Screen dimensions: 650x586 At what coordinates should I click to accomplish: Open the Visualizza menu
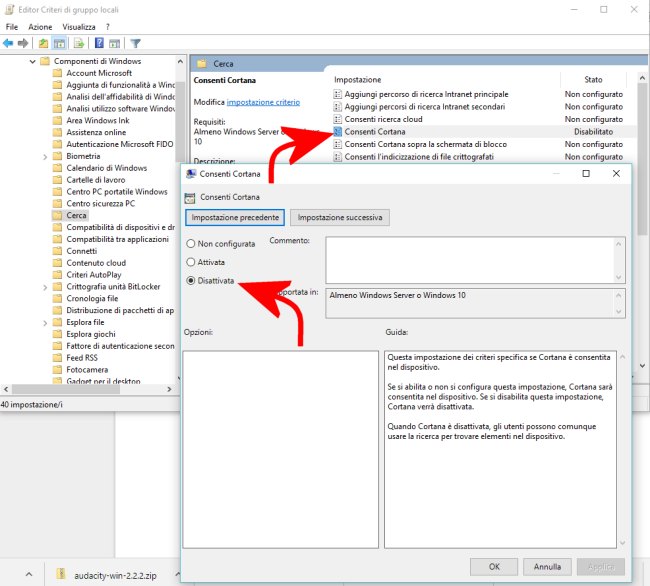[79, 26]
